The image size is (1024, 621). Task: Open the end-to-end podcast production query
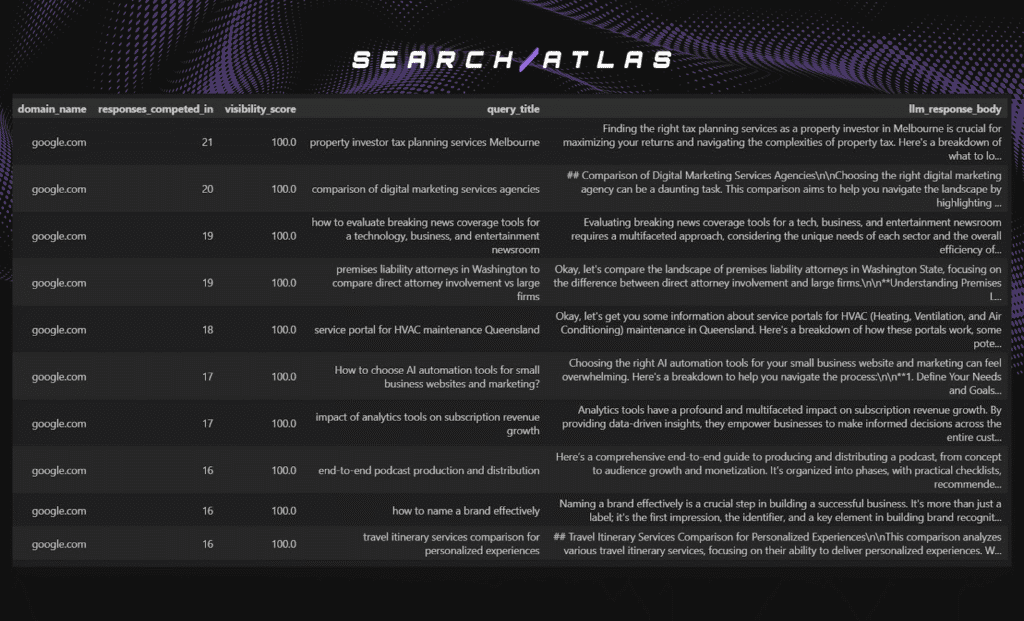pos(428,471)
